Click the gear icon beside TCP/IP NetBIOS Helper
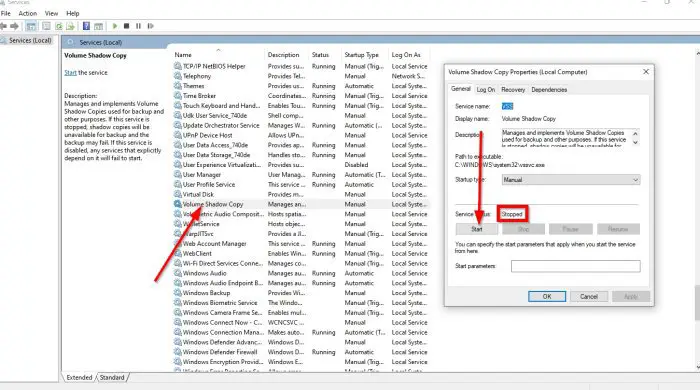The image size is (700, 390). (178, 66)
